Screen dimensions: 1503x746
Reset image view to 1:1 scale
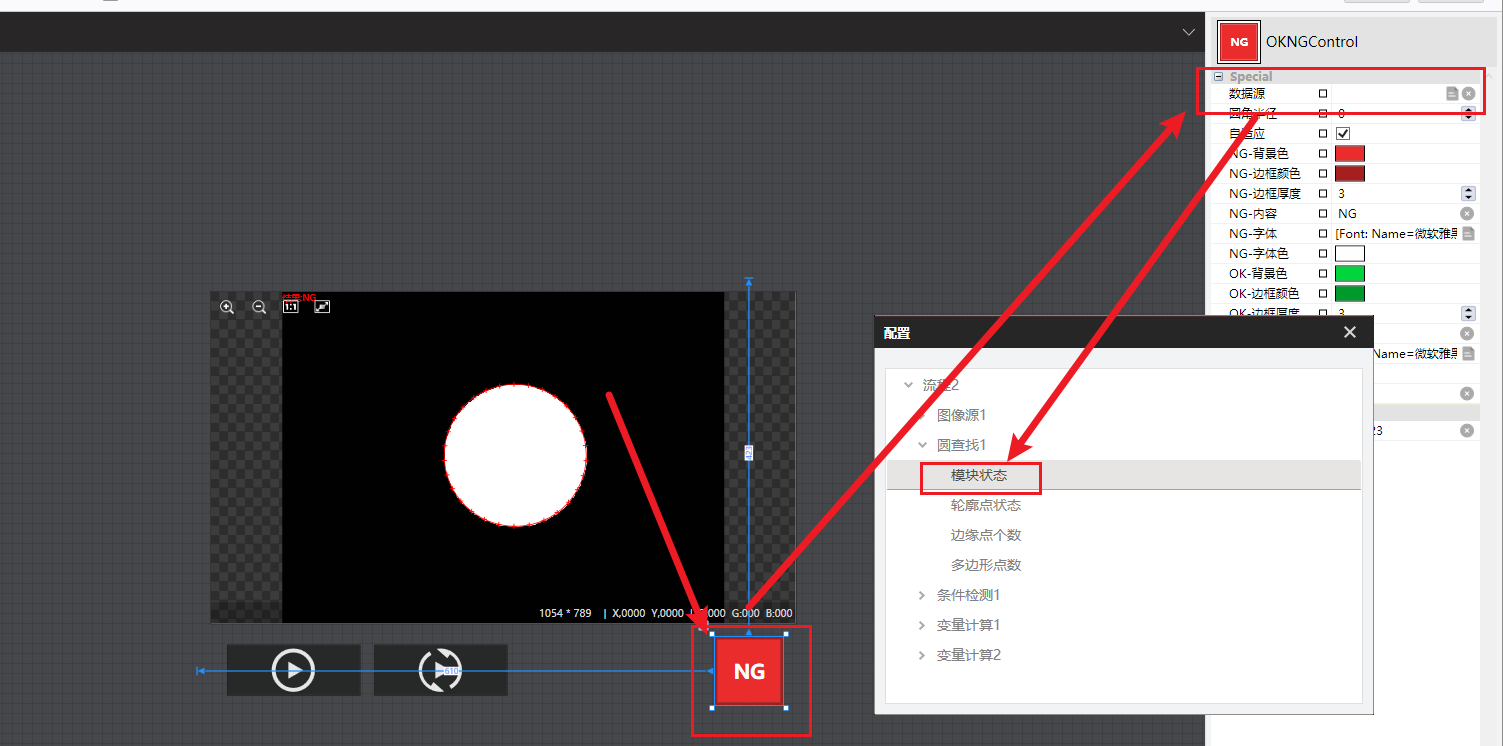pyautogui.click(x=291, y=307)
